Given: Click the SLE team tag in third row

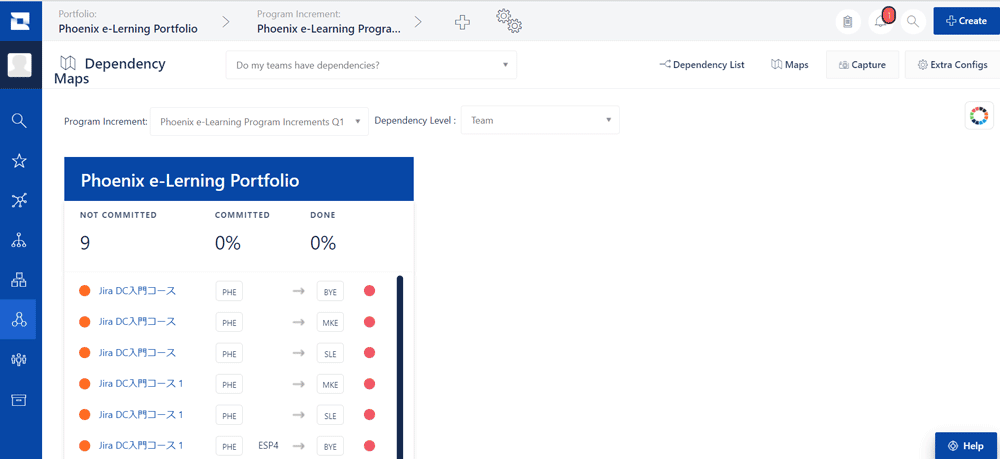Looking at the screenshot, I should pyautogui.click(x=330, y=353).
